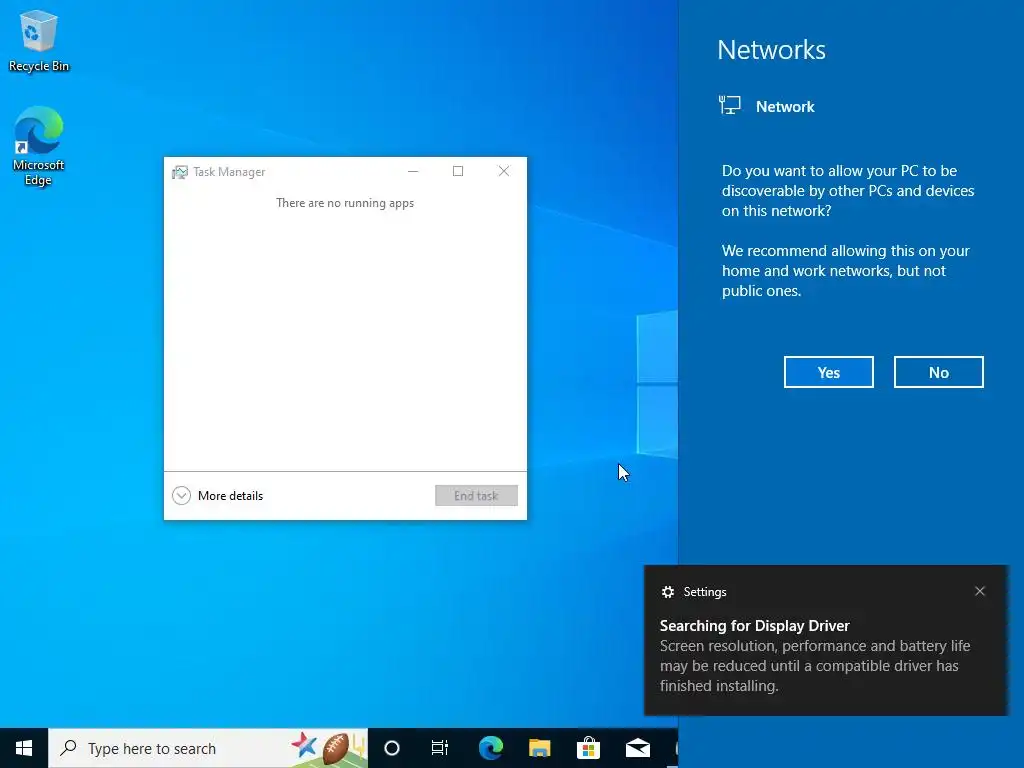Open the Recycle Bin desktop icon
The height and width of the screenshot is (768, 1024).
[x=39, y=40]
